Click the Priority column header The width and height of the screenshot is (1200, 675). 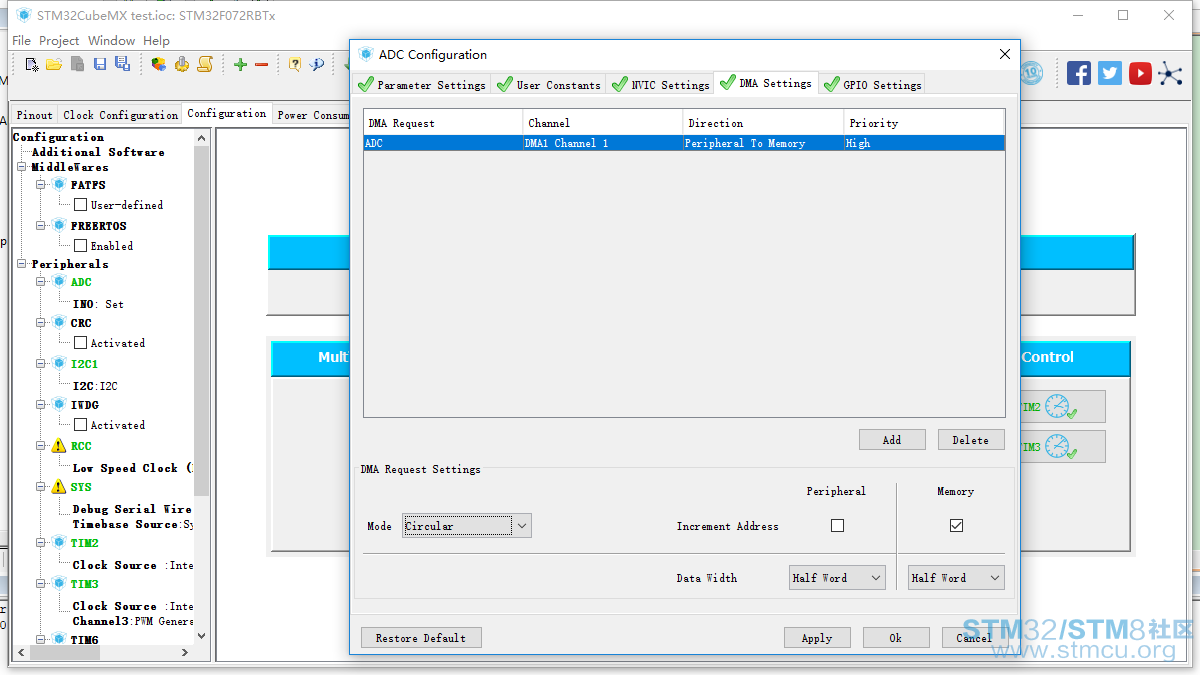[x=924, y=123]
